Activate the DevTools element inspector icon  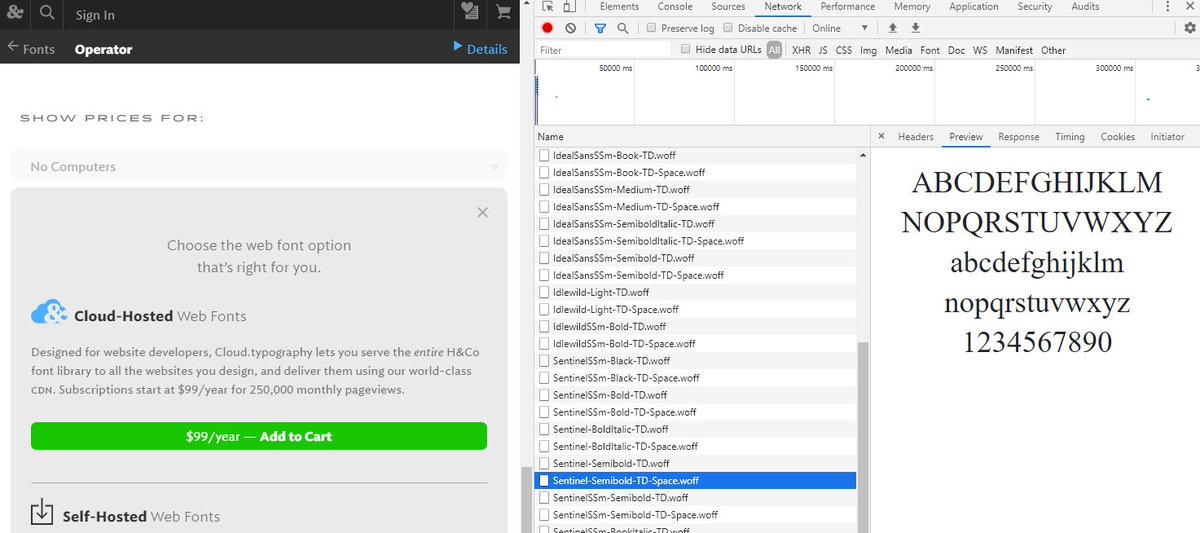click(x=548, y=7)
